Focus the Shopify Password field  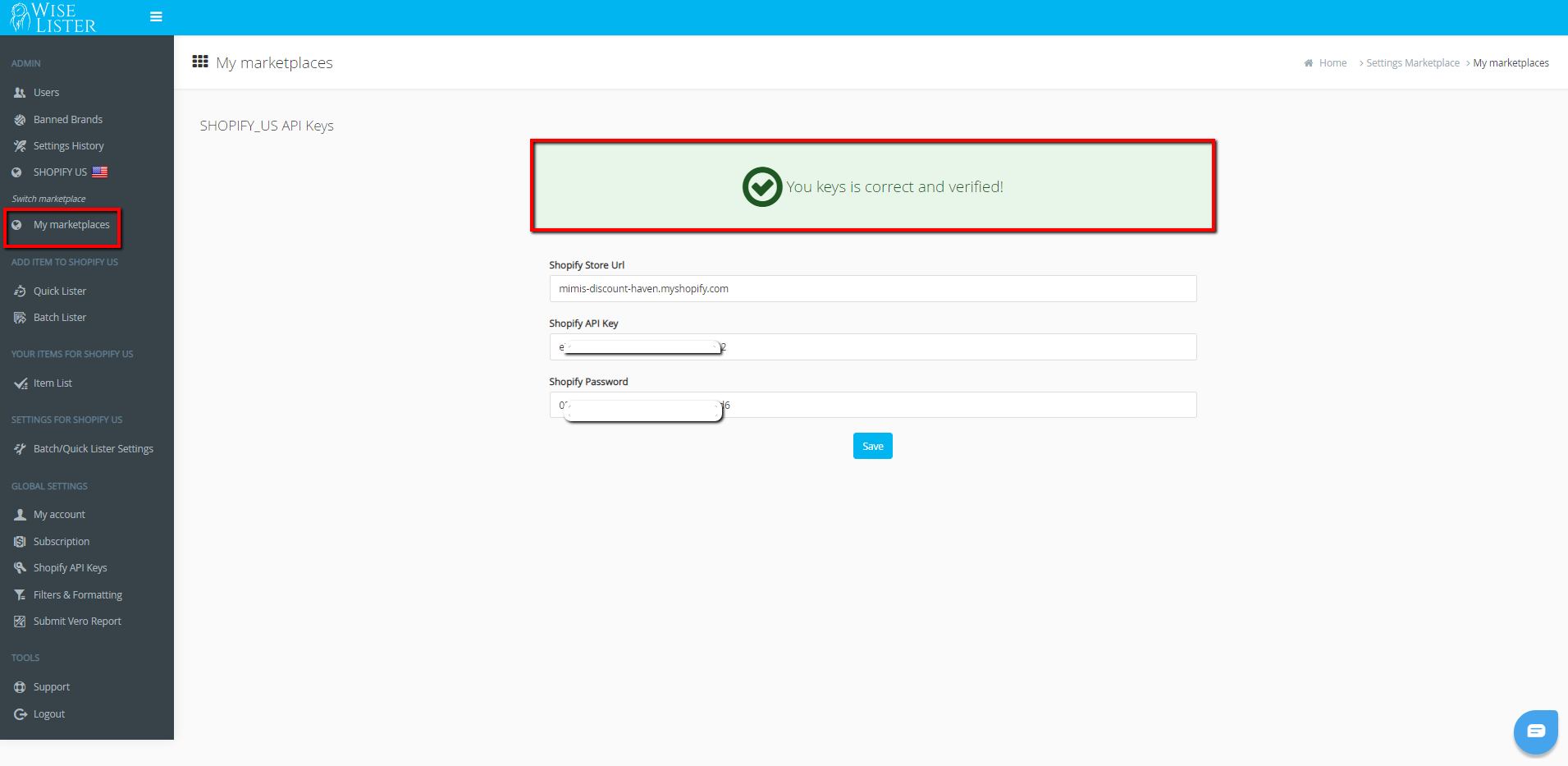point(873,405)
